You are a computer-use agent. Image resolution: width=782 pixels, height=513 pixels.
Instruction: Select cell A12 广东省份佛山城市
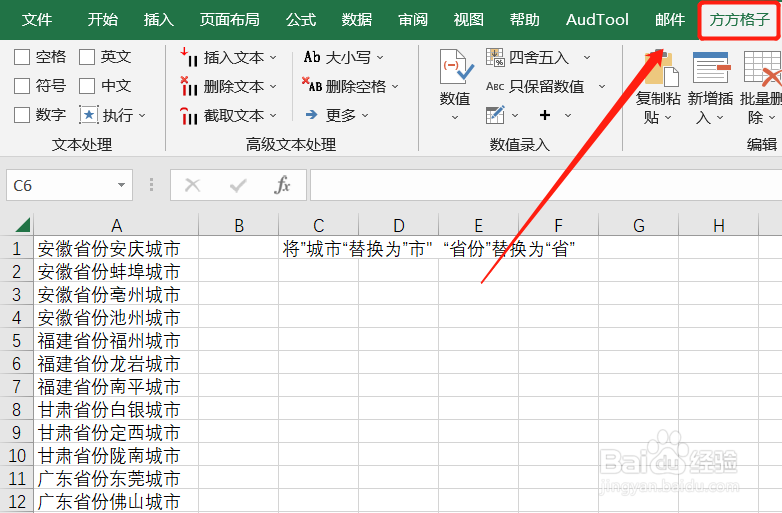click(116, 502)
